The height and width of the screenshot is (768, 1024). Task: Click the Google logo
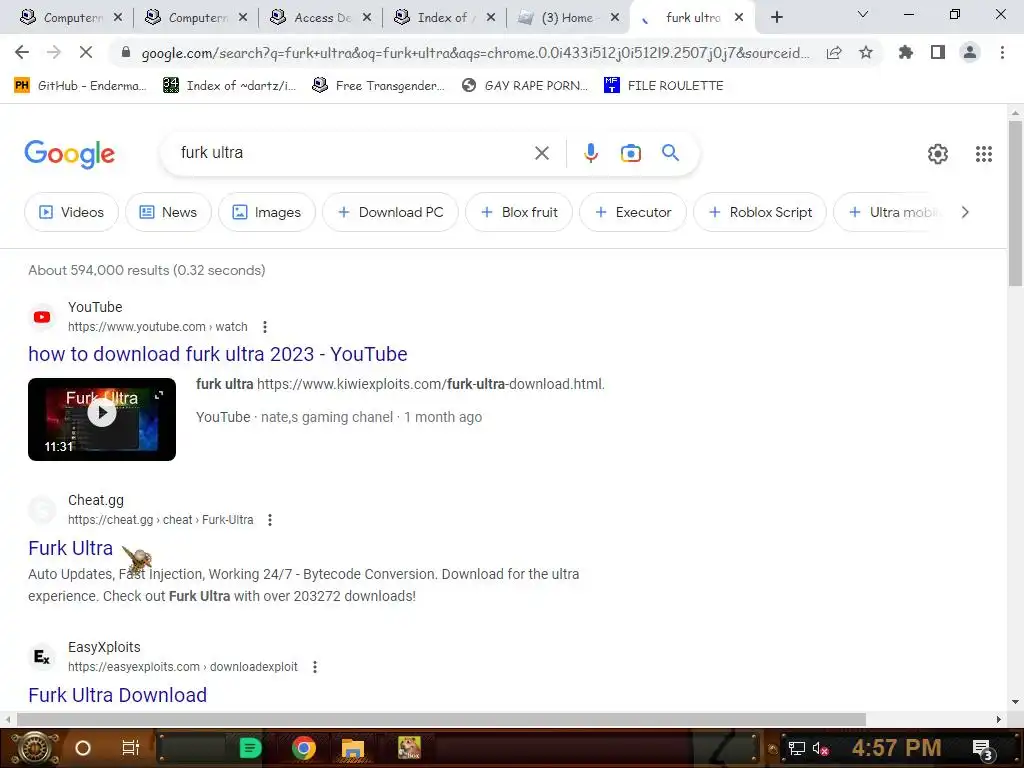click(x=69, y=154)
